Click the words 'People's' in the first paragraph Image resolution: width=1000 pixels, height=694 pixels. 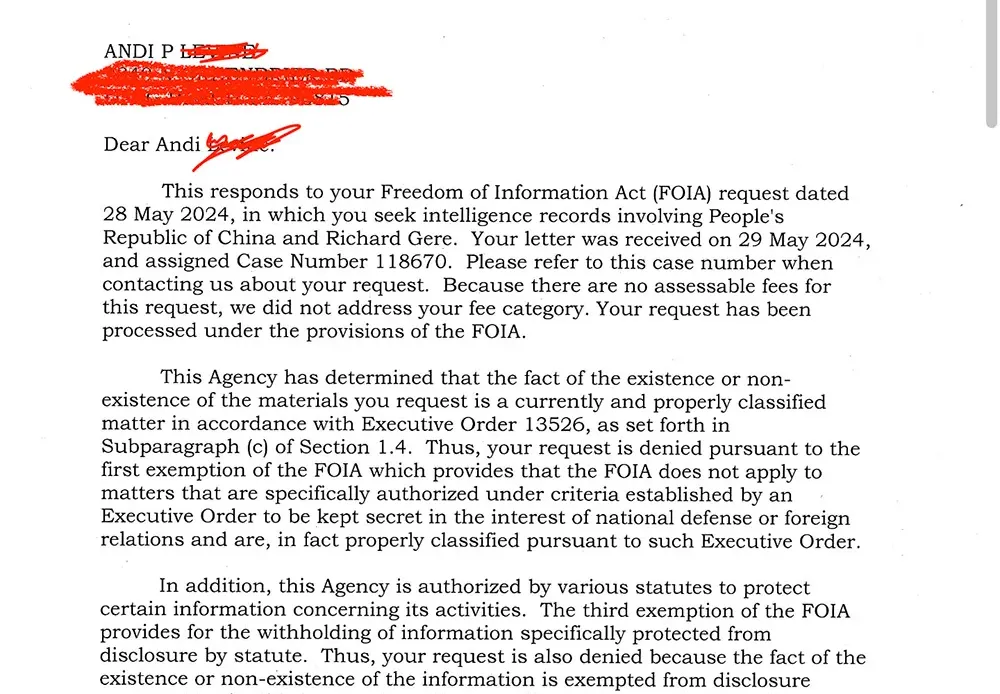746,216
